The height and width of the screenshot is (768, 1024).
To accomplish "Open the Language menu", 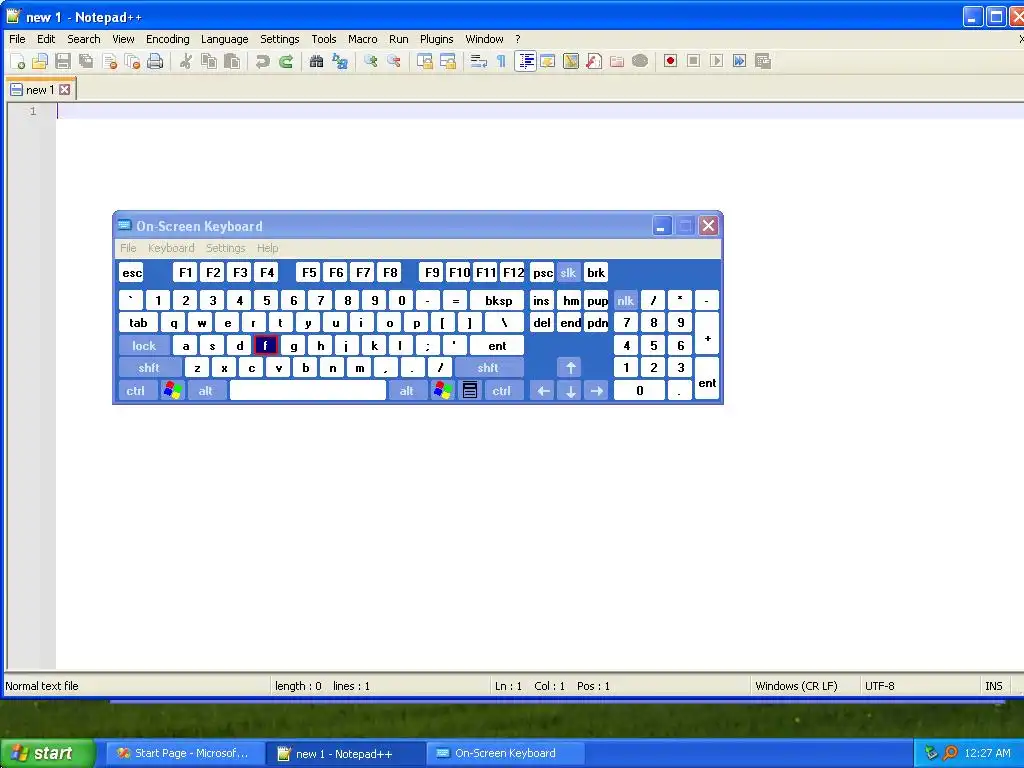I will (x=225, y=39).
